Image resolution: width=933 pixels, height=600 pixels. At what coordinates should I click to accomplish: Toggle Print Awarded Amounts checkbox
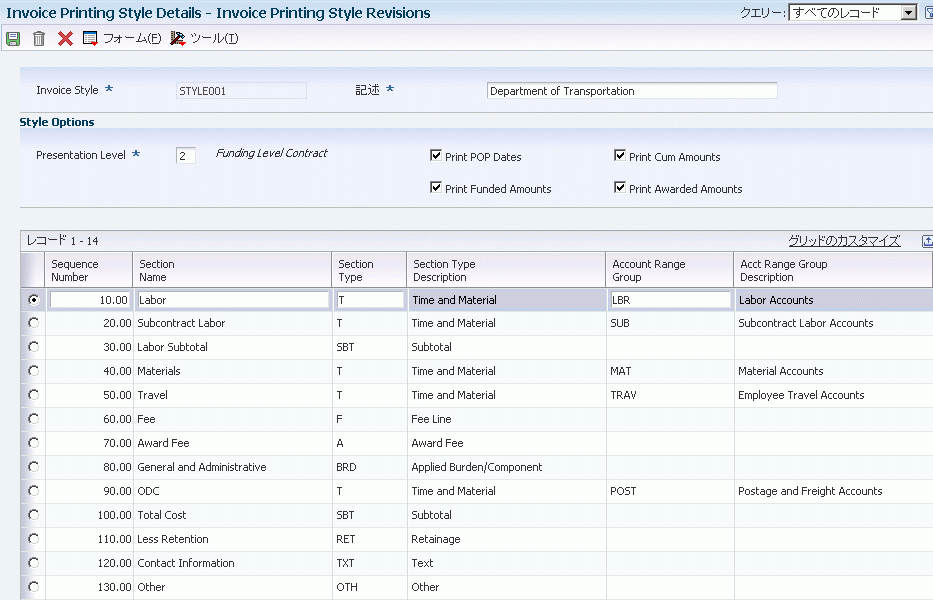(x=620, y=188)
